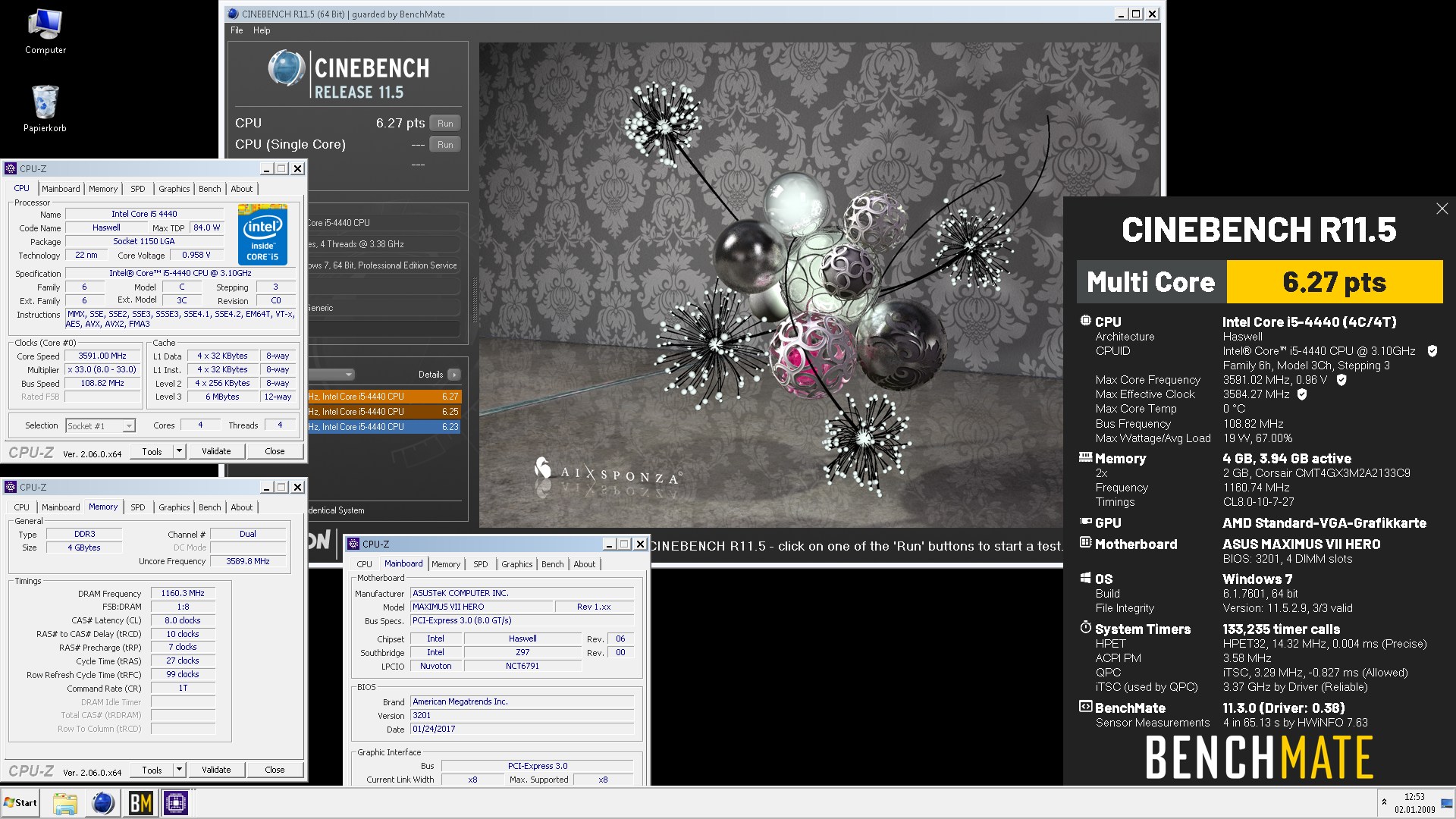Click the GPU icon in BenchMate panel

1086,522
